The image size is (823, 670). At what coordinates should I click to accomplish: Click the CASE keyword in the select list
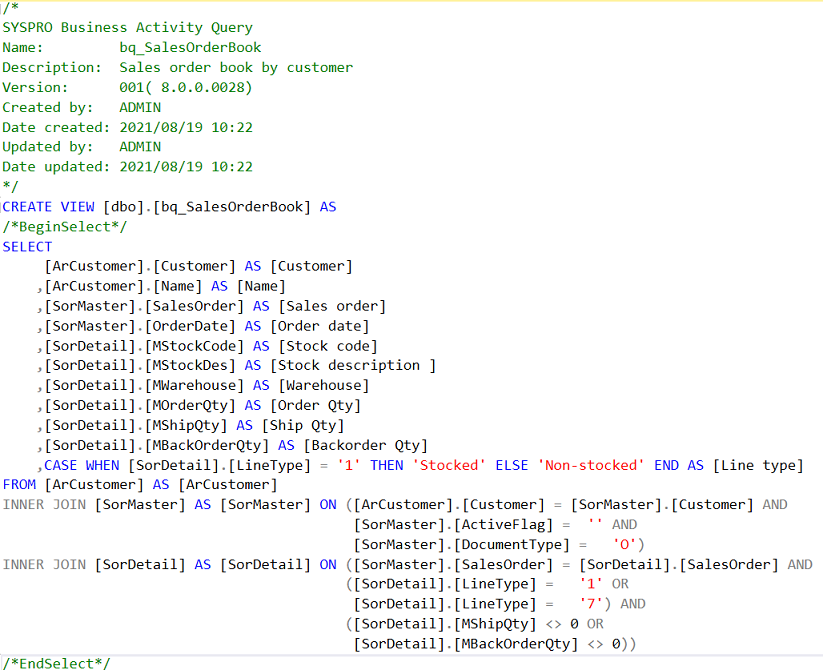pos(60,465)
